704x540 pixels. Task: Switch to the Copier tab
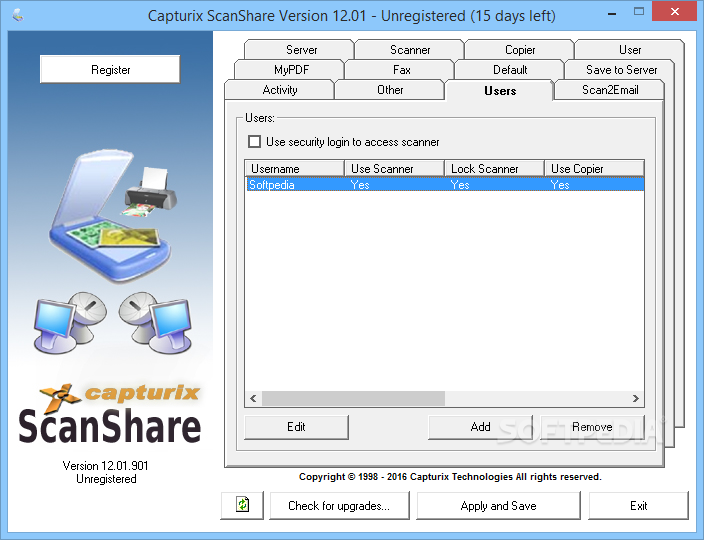pyautogui.click(x=520, y=49)
